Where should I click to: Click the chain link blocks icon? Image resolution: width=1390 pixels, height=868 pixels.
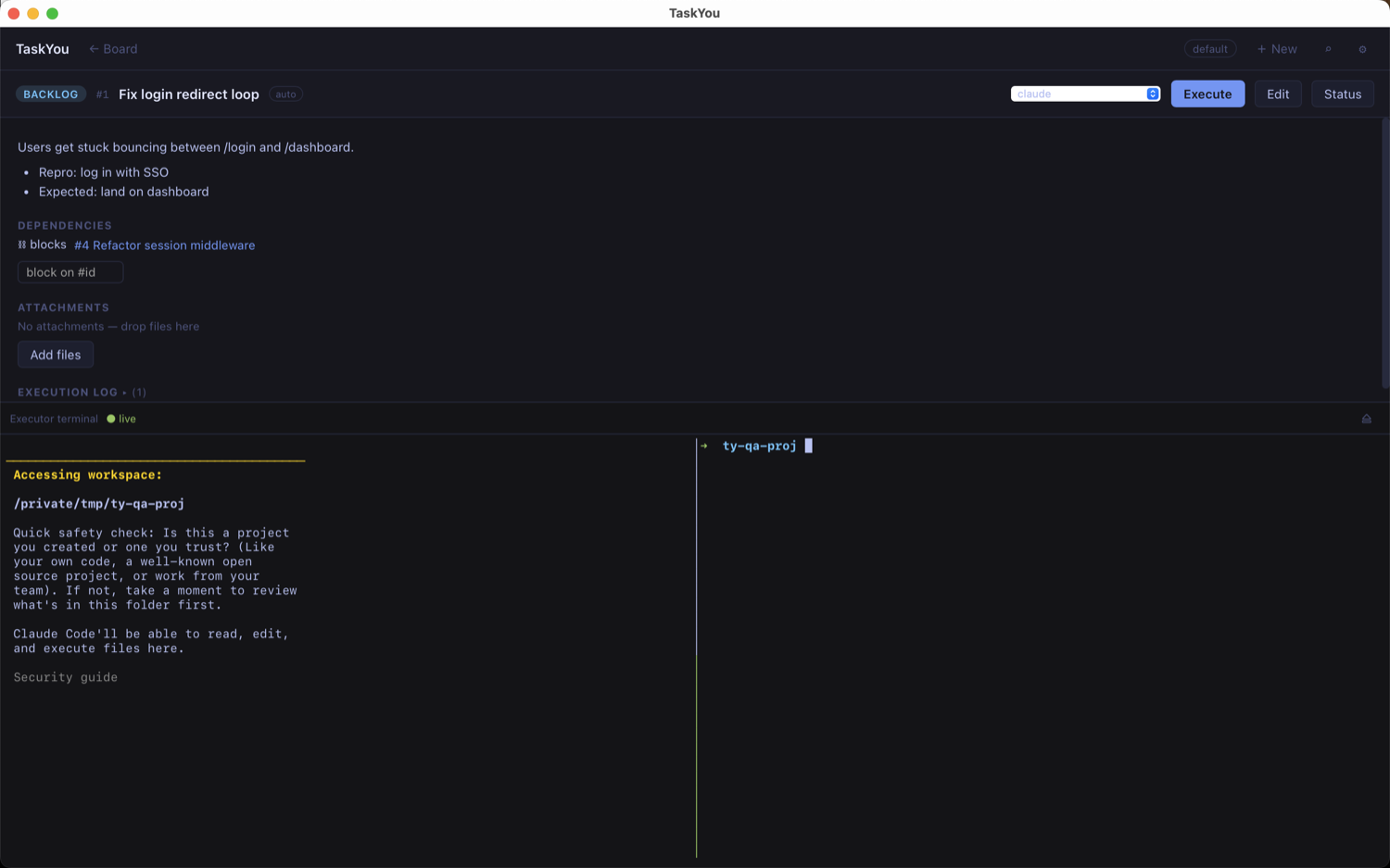pyautogui.click(x=22, y=245)
